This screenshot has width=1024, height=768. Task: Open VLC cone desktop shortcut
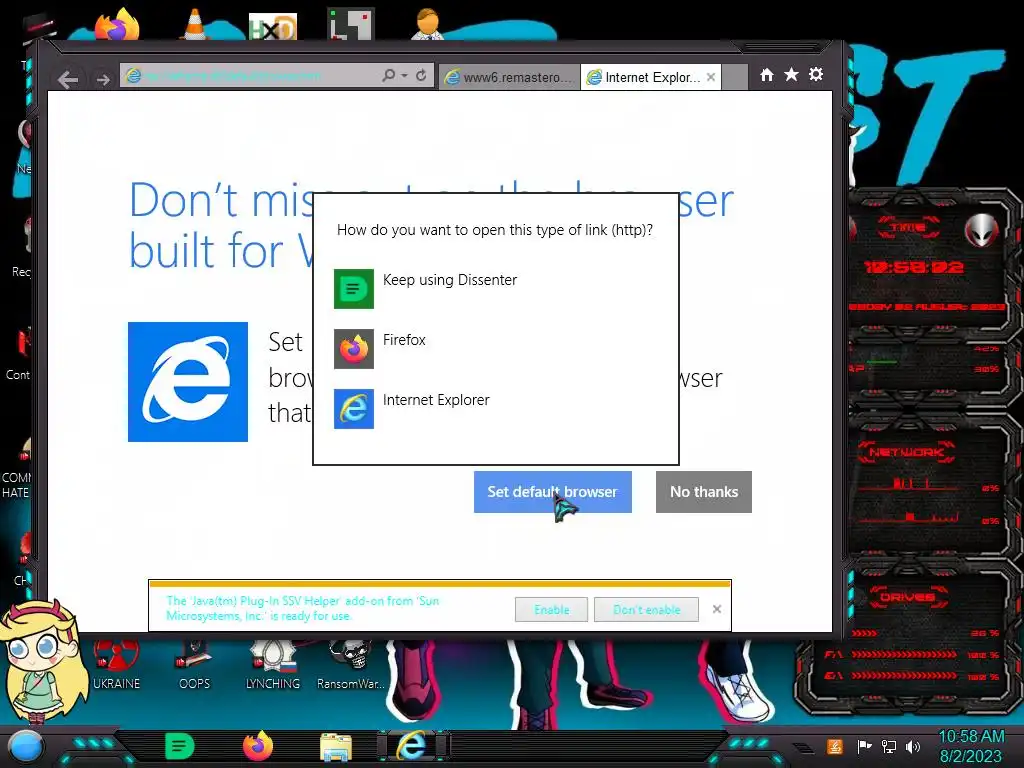pyautogui.click(x=195, y=25)
